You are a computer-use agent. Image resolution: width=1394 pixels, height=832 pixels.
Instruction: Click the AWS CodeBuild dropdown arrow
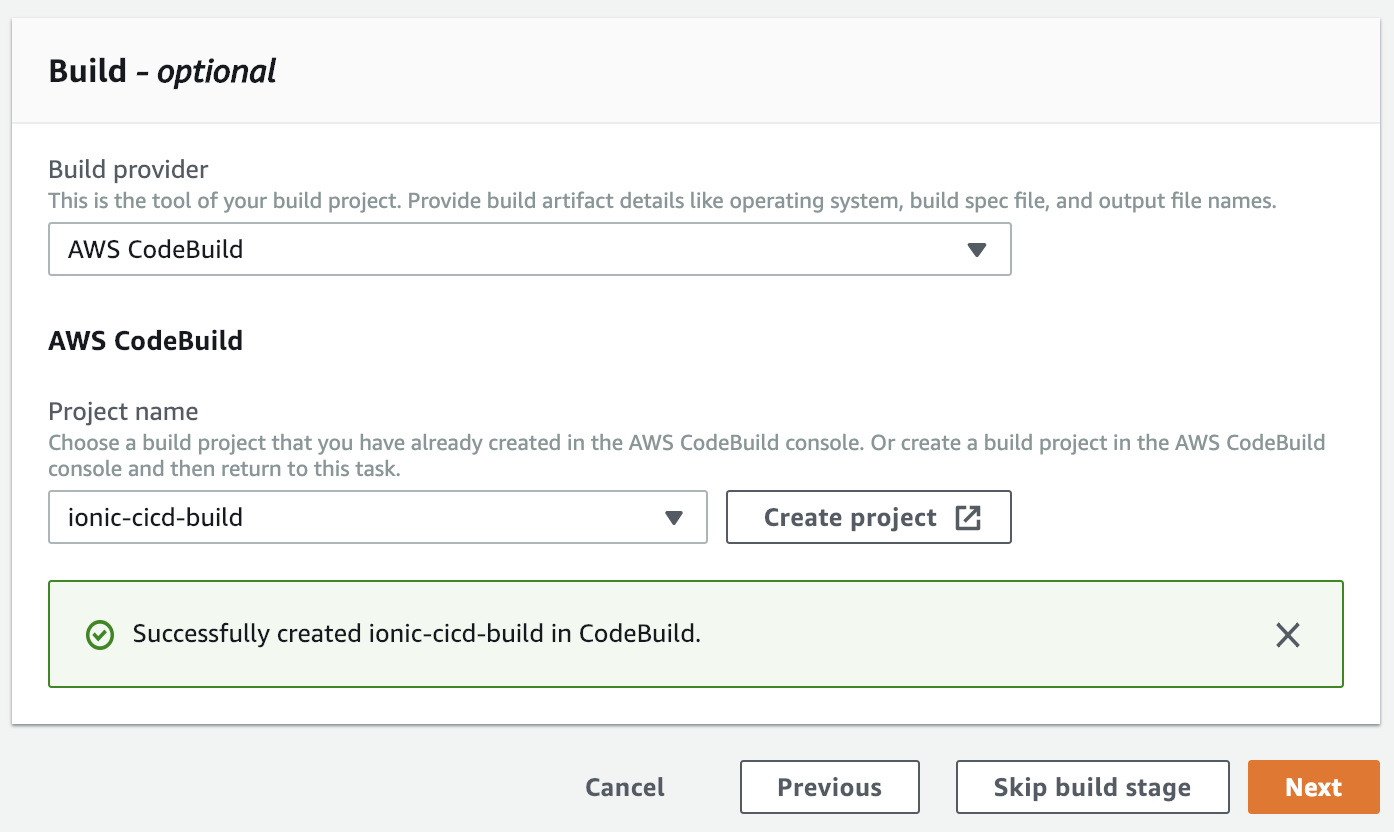click(977, 250)
